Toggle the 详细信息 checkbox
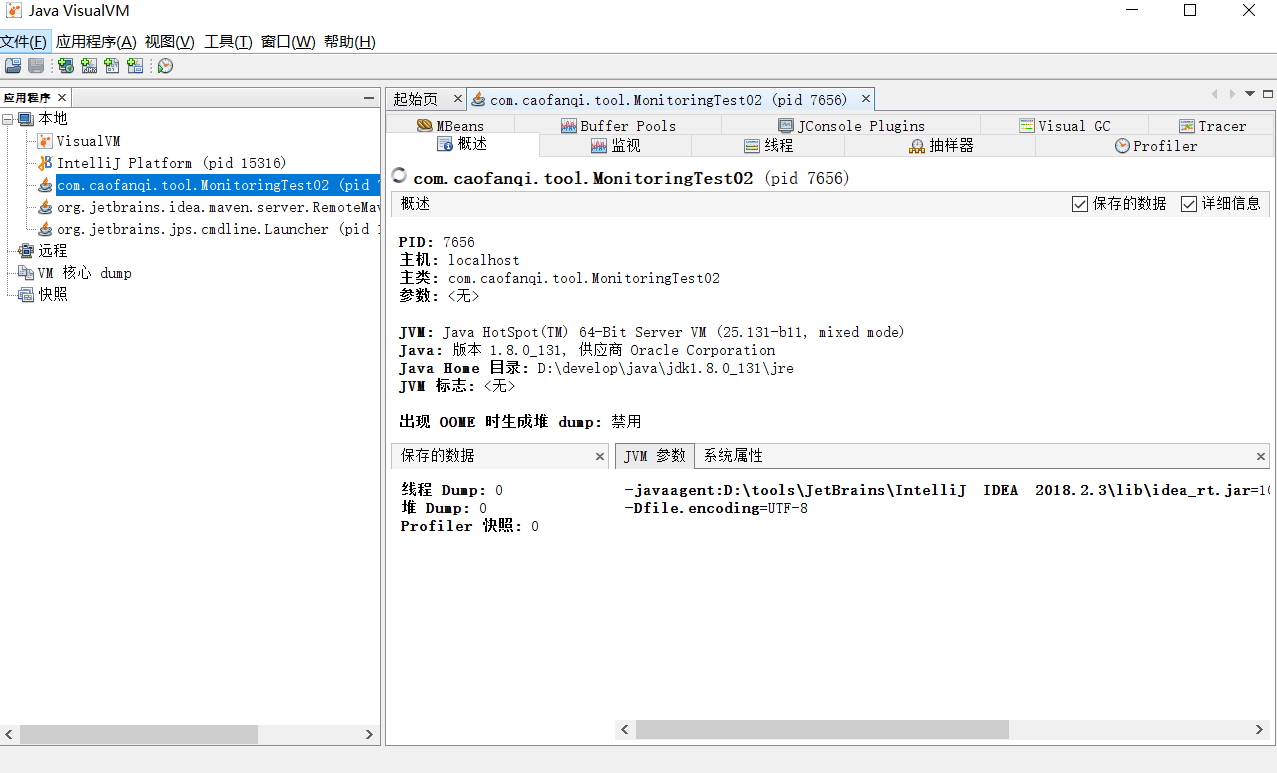The width and height of the screenshot is (1277, 773). [x=1189, y=203]
